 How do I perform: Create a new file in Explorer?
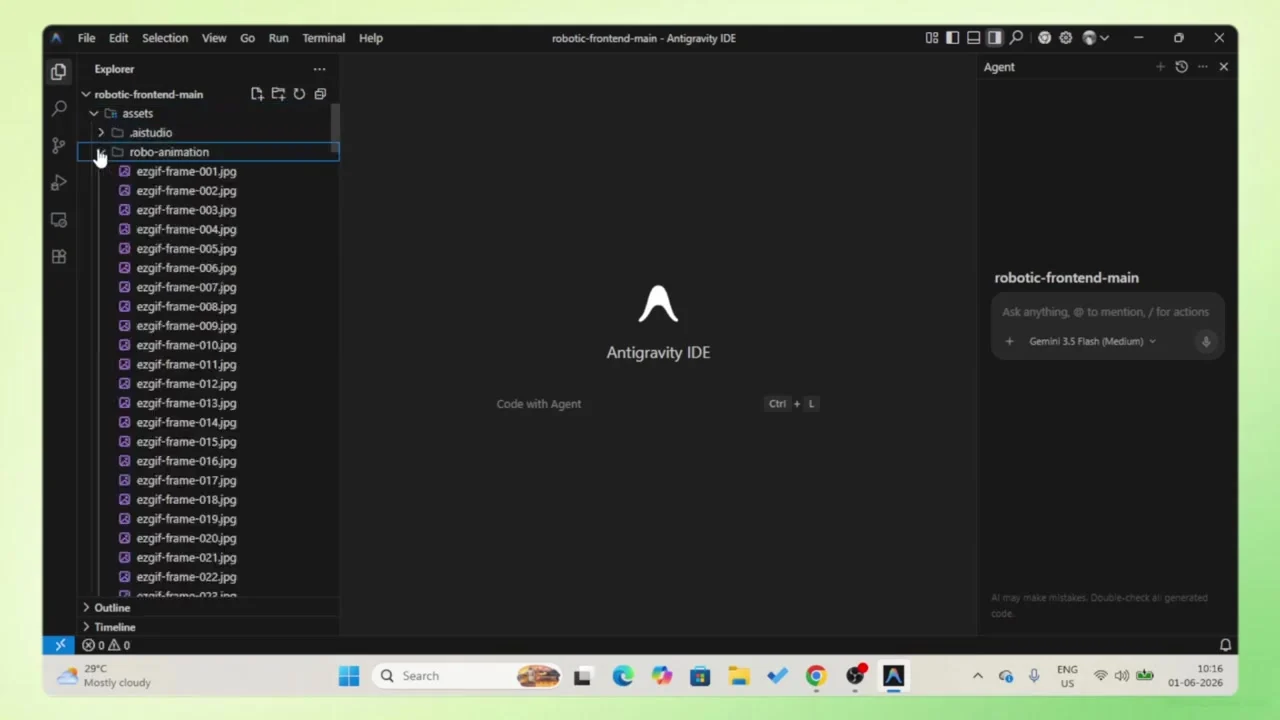pos(257,94)
